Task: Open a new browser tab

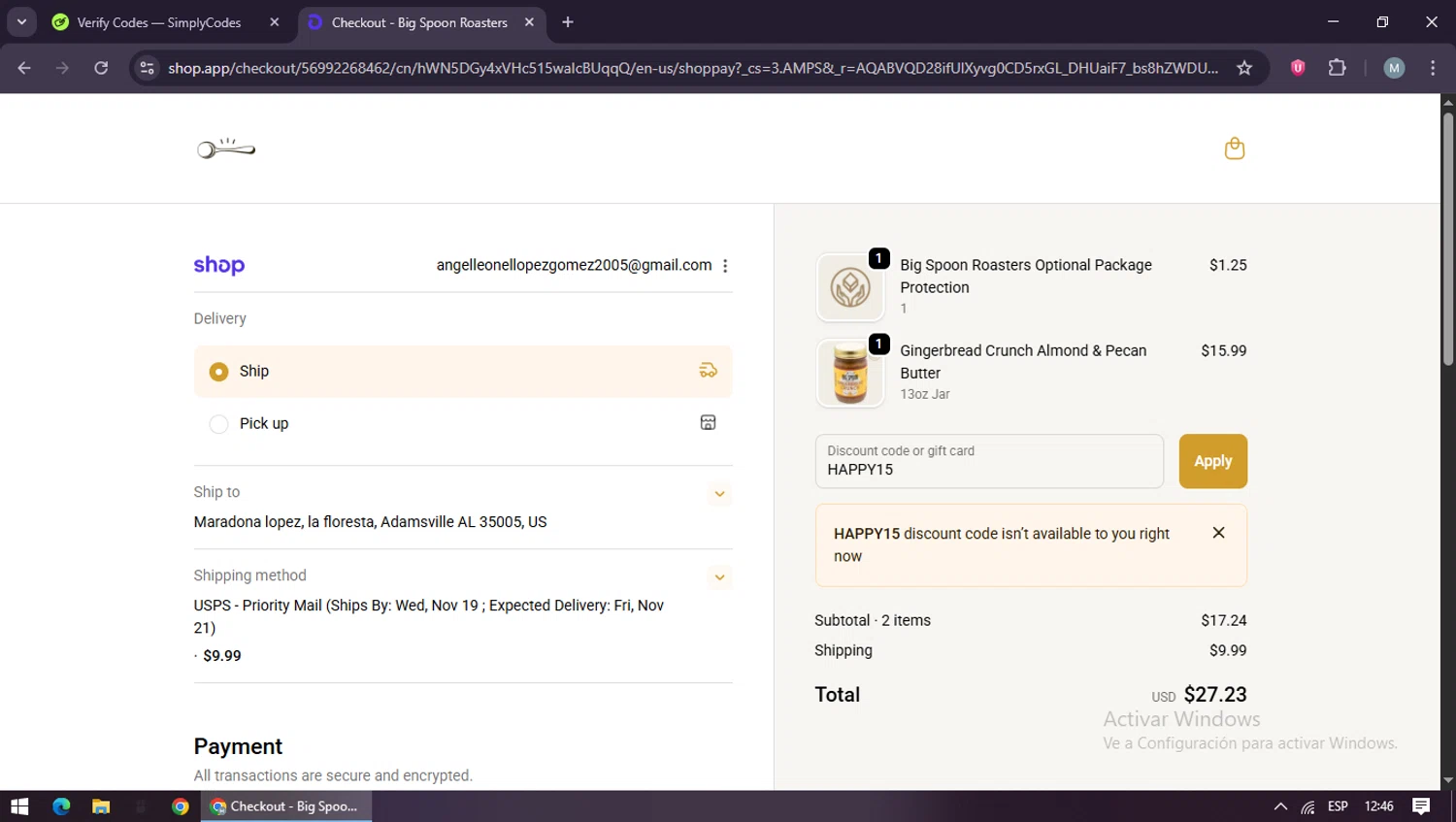Action: point(568,22)
